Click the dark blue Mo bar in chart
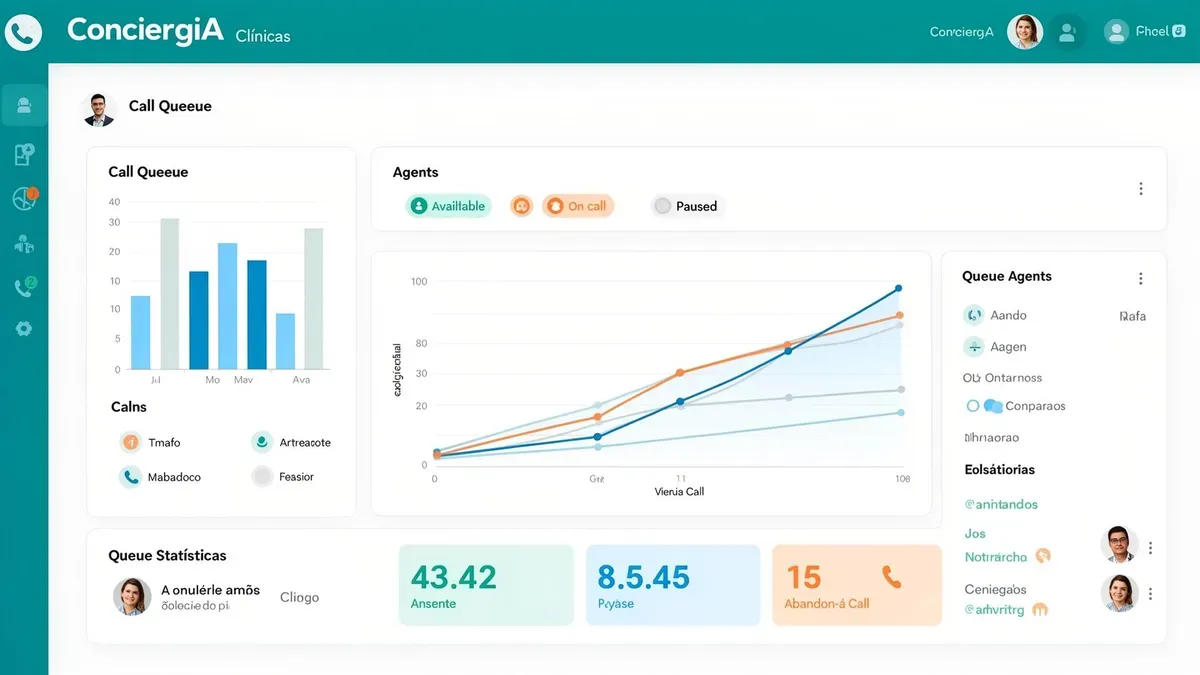This screenshot has height=675, width=1200. click(199, 320)
